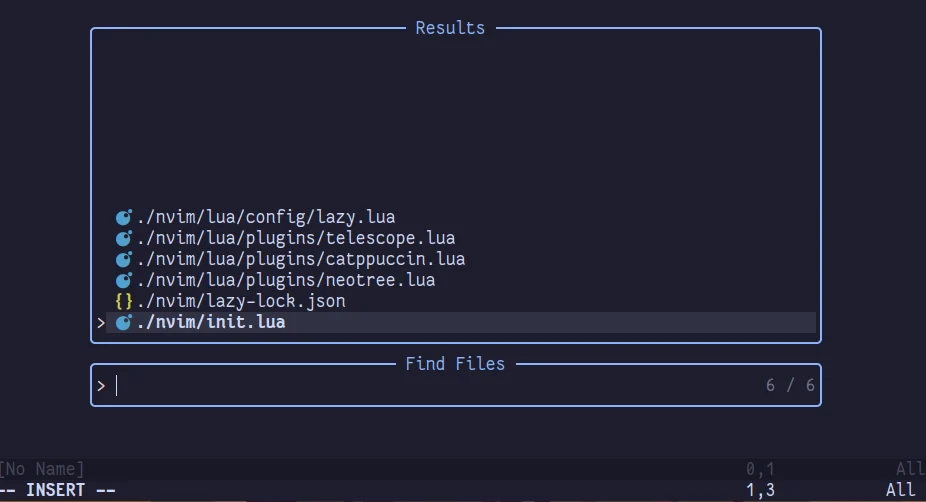Click the Lua icon beside telescope.lua

[123, 239]
